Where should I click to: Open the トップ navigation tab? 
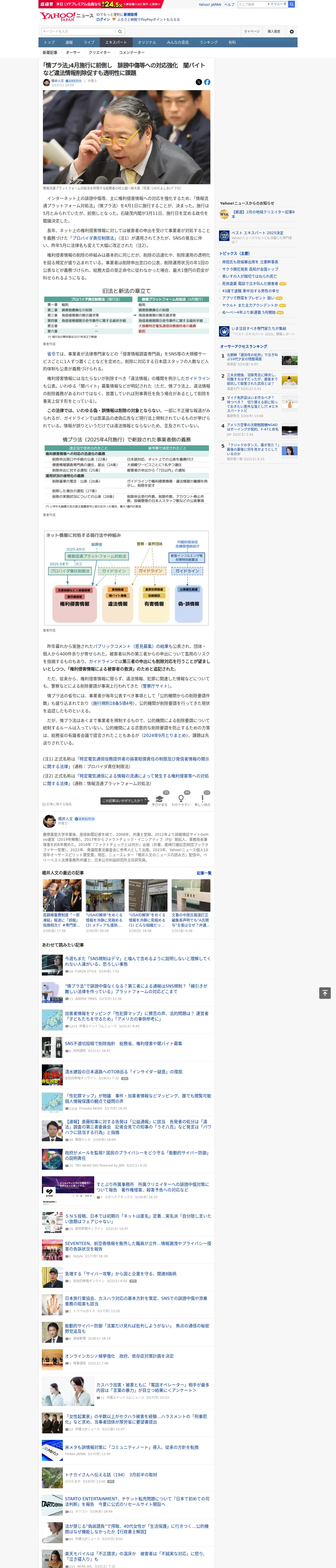[x=49, y=43]
